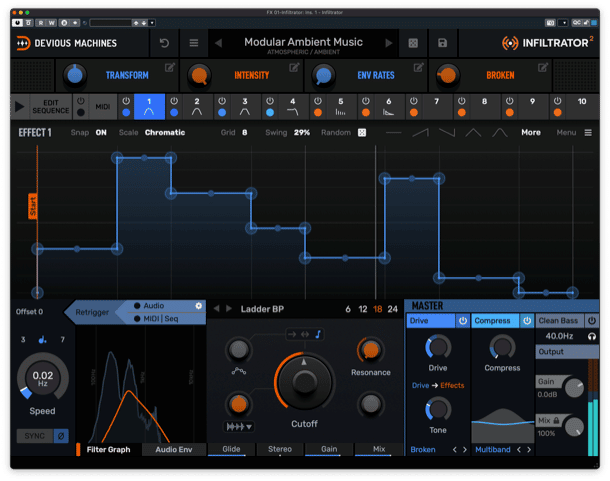The height and width of the screenshot is (481, 610).
Task: Click the Cutoff knob
Action: coord(304,382)
